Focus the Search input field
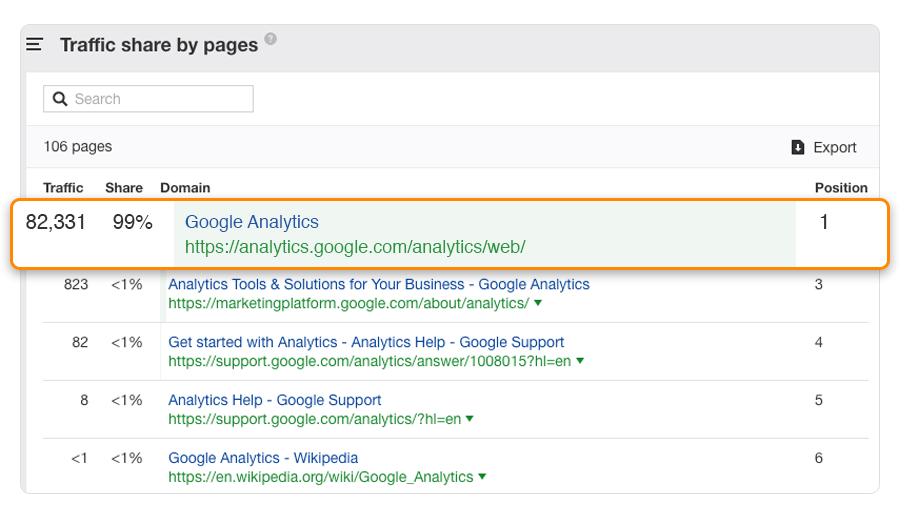Screen dimensions: 900x514 point(148,99)
